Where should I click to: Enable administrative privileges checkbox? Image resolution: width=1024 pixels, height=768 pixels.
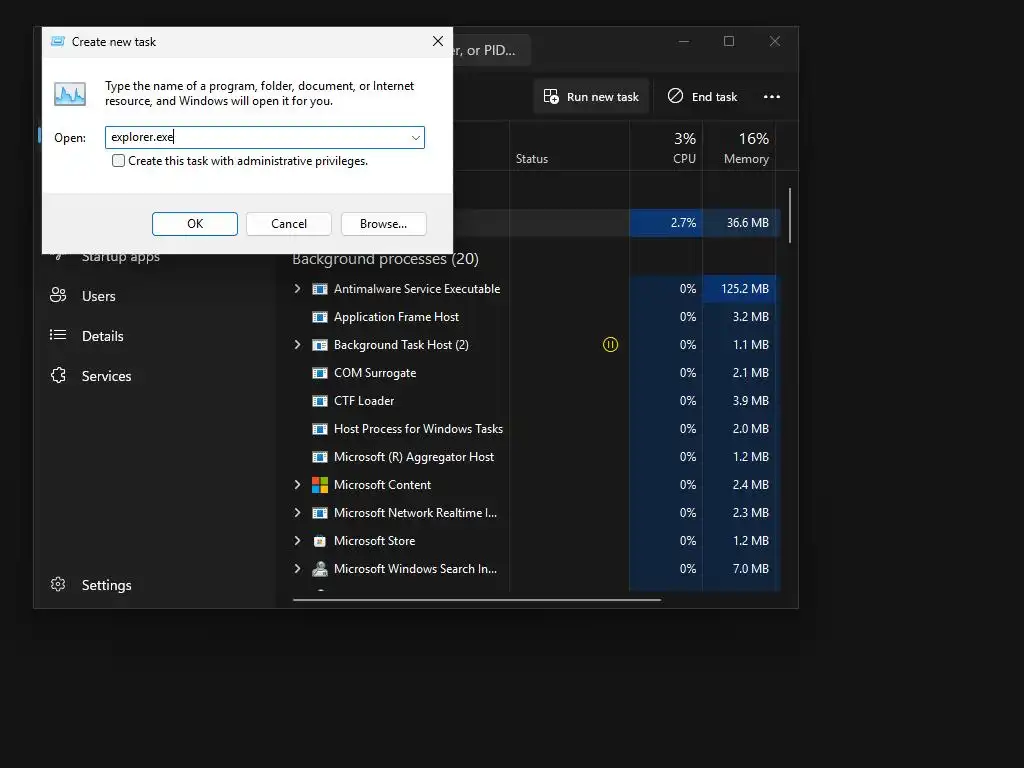pos(118,161)
